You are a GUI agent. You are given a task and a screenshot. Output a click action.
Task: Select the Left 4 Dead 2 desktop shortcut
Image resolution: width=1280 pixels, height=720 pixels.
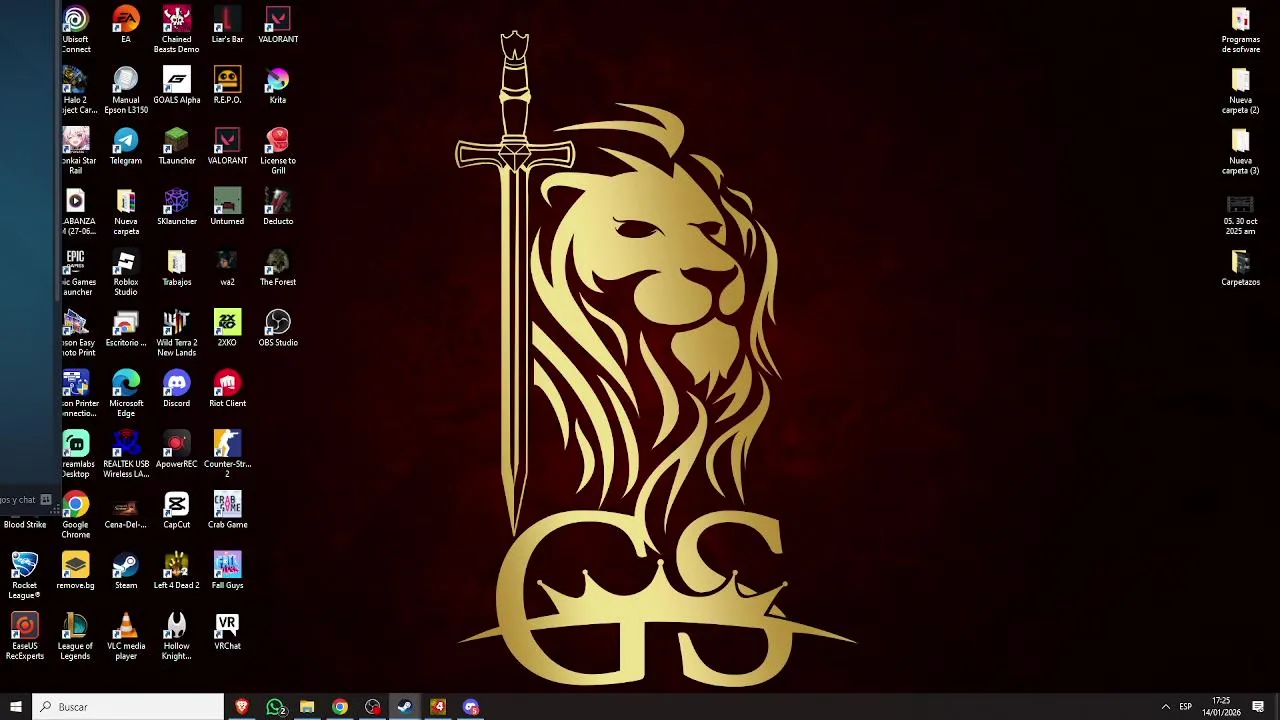tap(177, 572)
